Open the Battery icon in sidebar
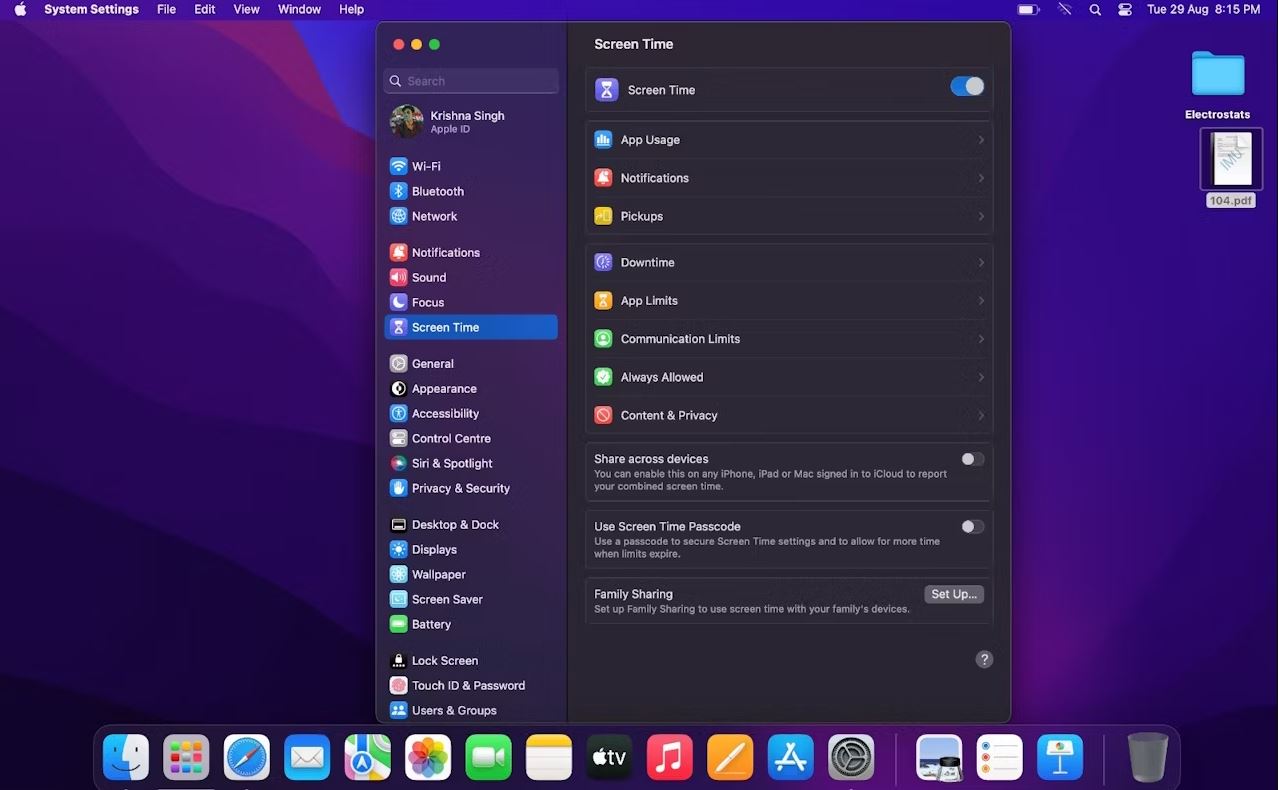Image resolution: width=1278 pixels, height=790 pixels. (398, 624)
